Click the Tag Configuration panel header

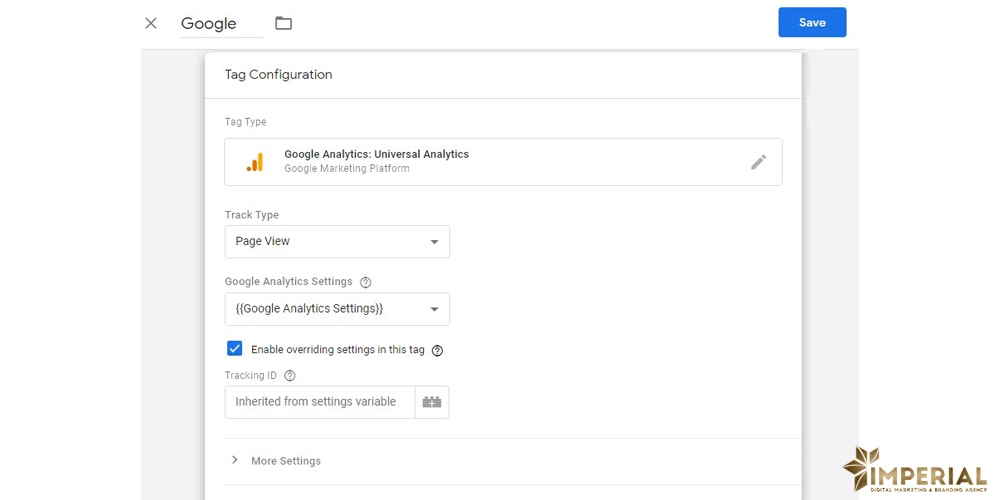pyautogui.click(x=279, y=75)
